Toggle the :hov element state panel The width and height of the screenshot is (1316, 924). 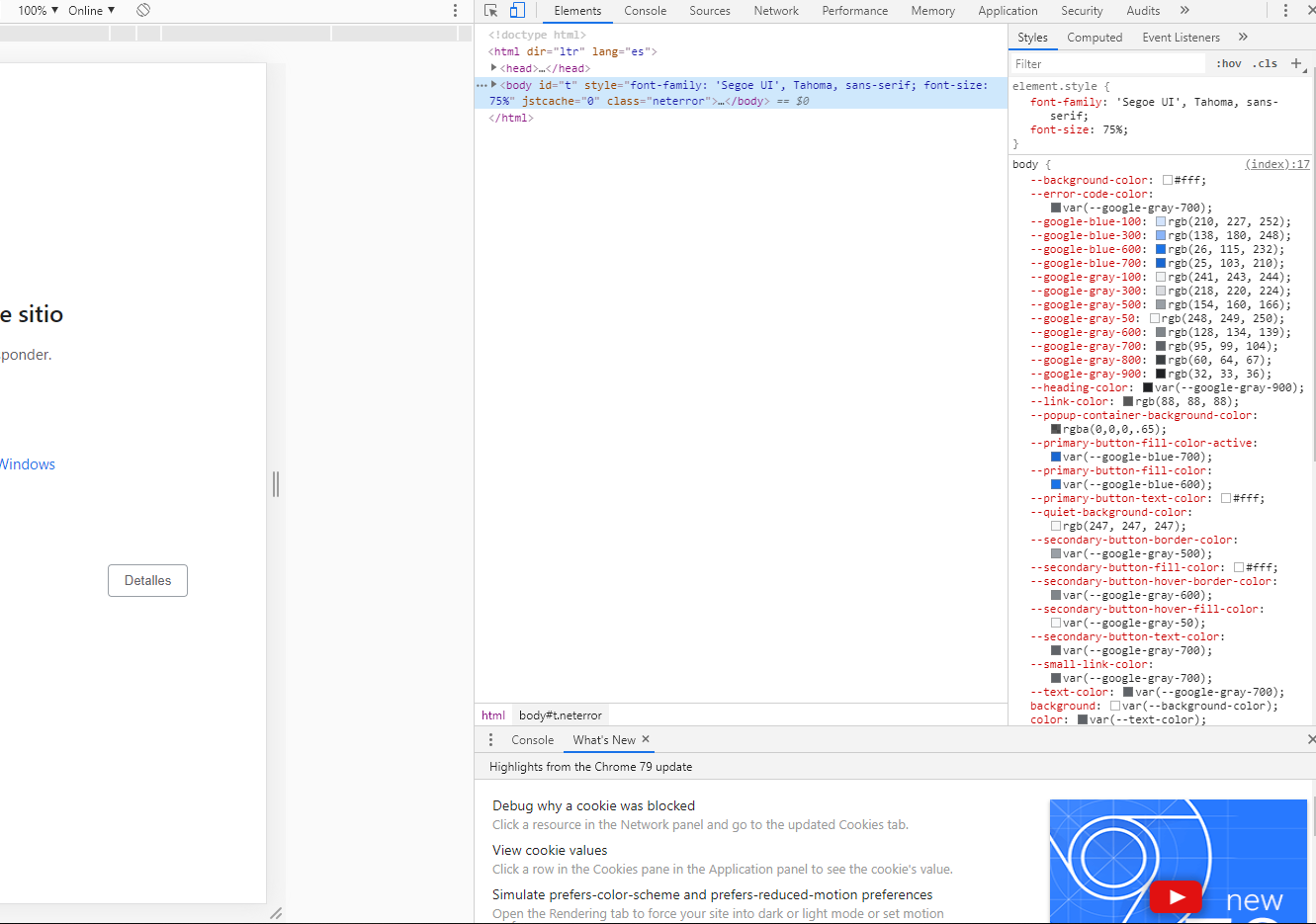1229,63
